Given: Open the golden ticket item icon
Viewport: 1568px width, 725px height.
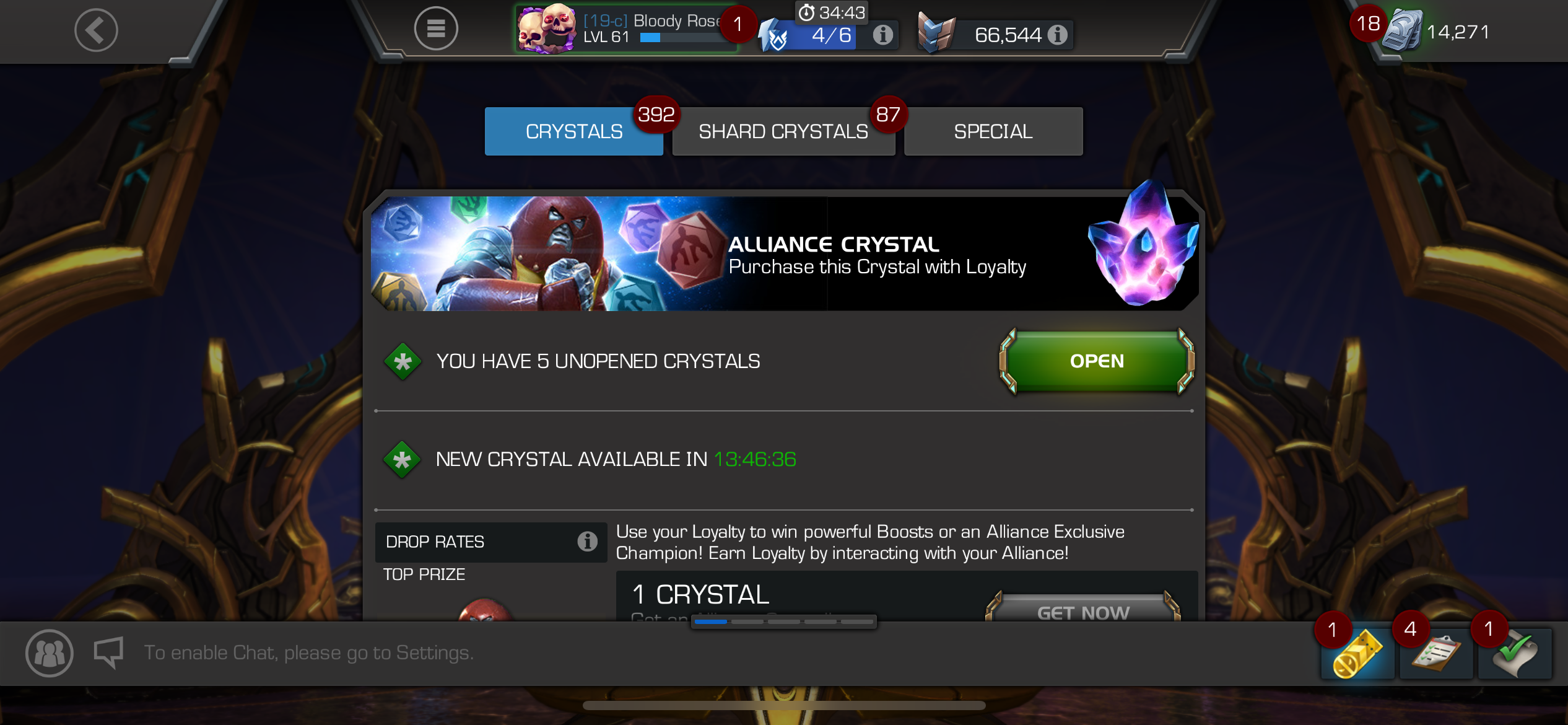Looking at the screenshot, I should coord(1357,654).
